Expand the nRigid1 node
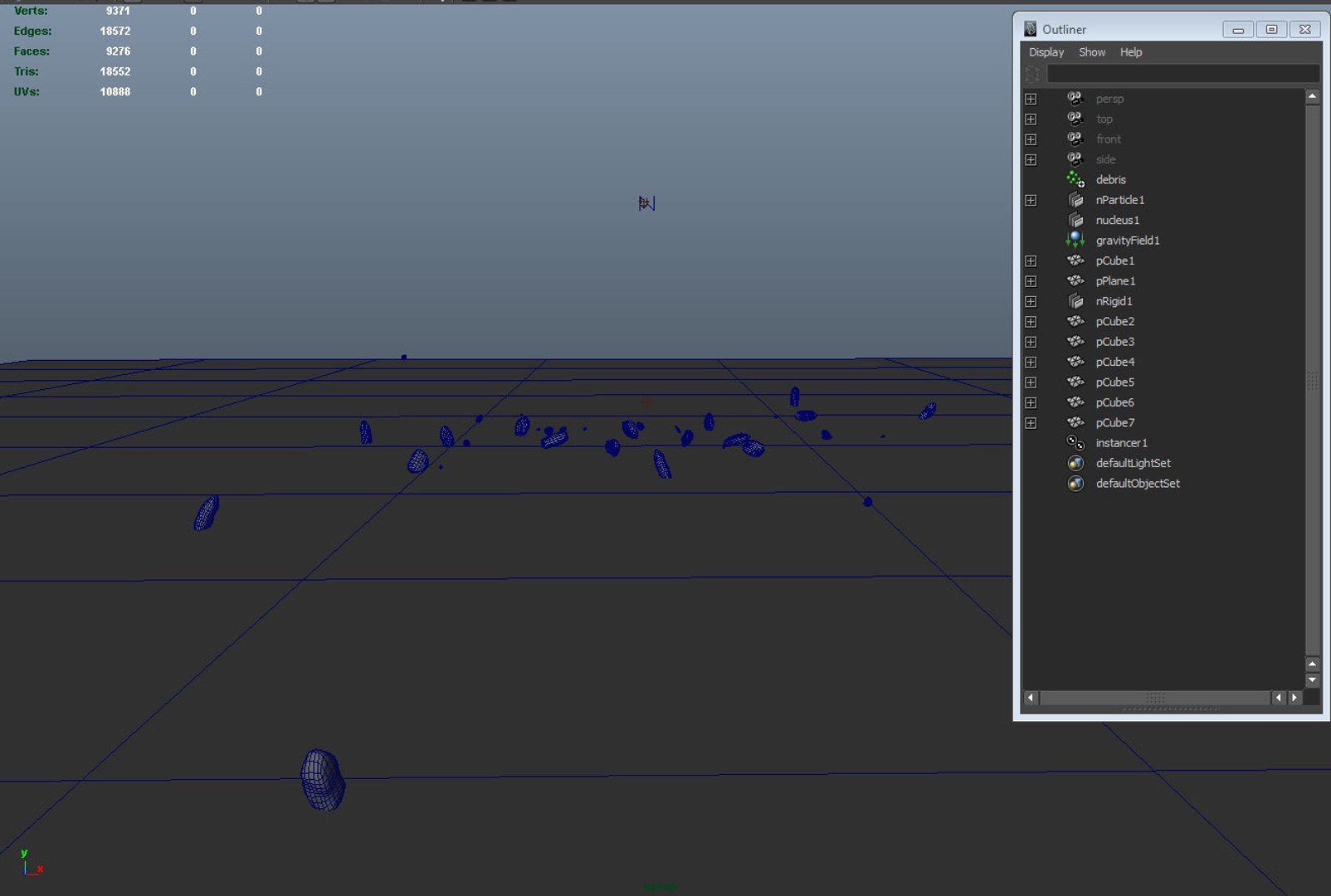Viewport: 1331px width, 896px height. (x=1031, y=301)
